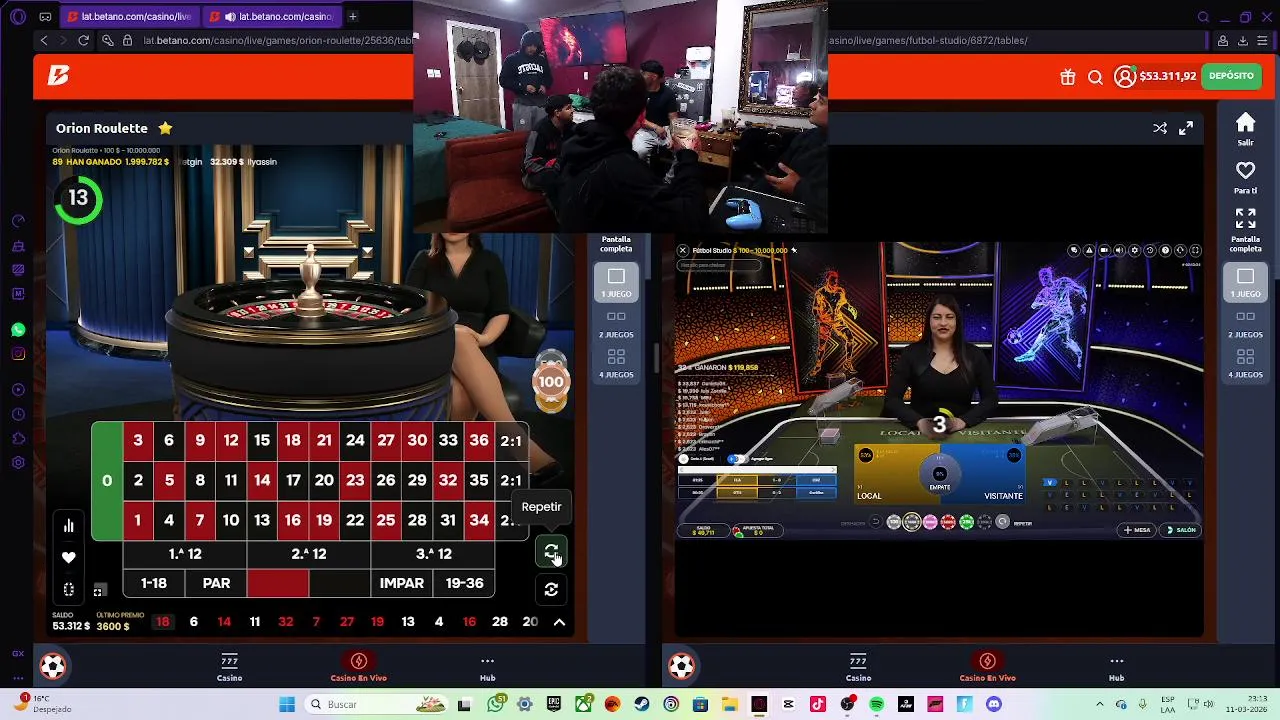Image resolution: width=1280 pixels, height=720 pixels.
Task: Click Pantalla completa in middle panel
Action: [x=616, y=244]
